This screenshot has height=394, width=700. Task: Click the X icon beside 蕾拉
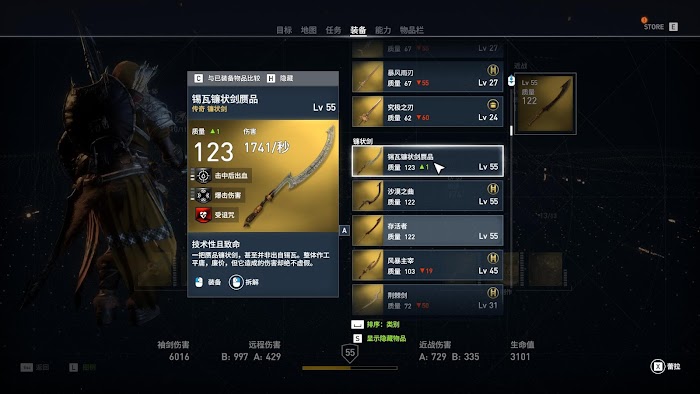(x=658, y=366)
